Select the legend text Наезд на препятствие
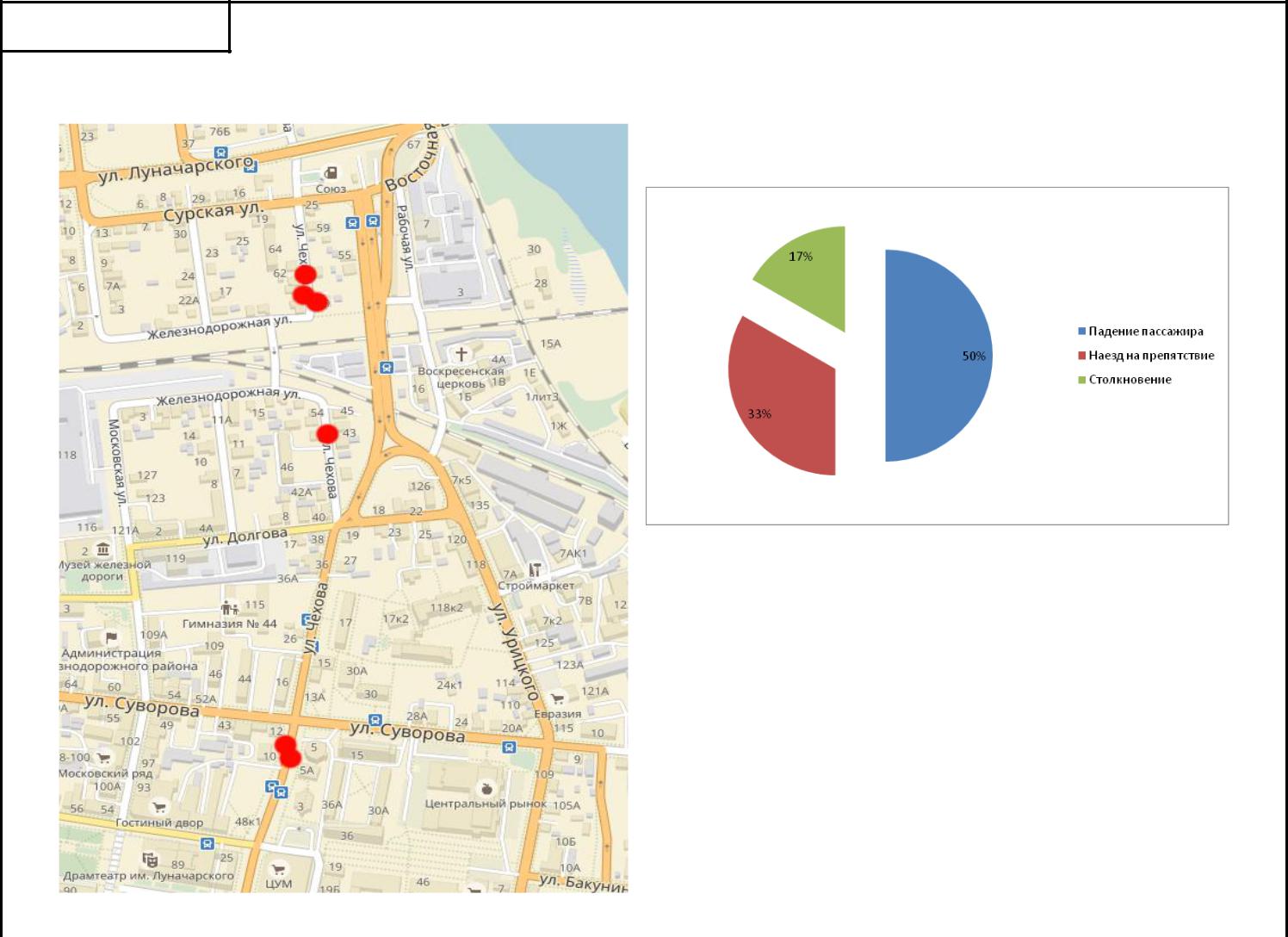The image size is (1288, 937). 1151,356
